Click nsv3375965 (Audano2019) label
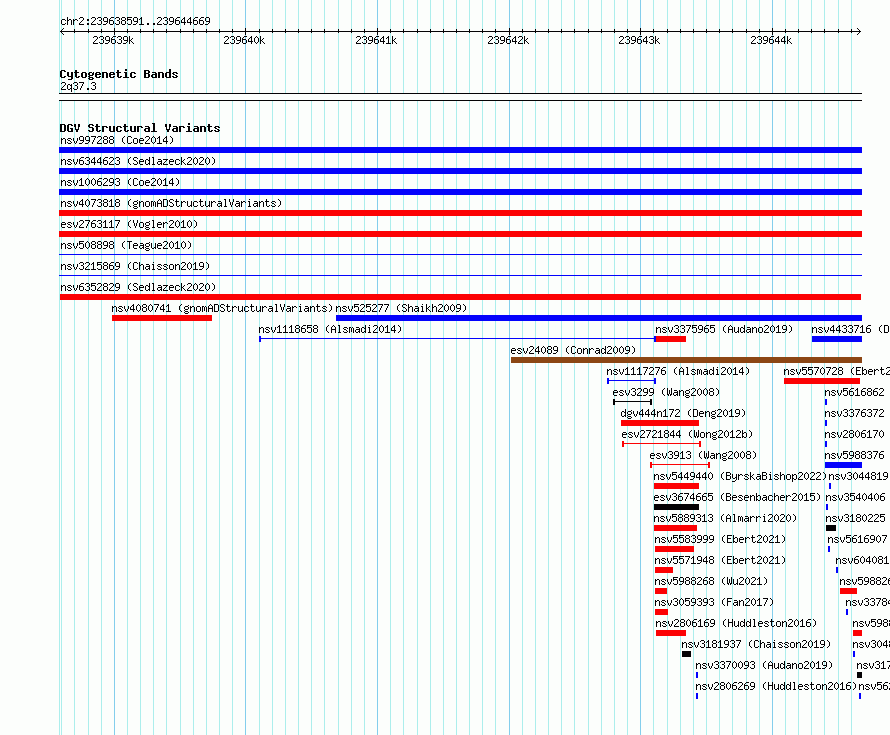890x735 pixels. click(x=724, y=329)
